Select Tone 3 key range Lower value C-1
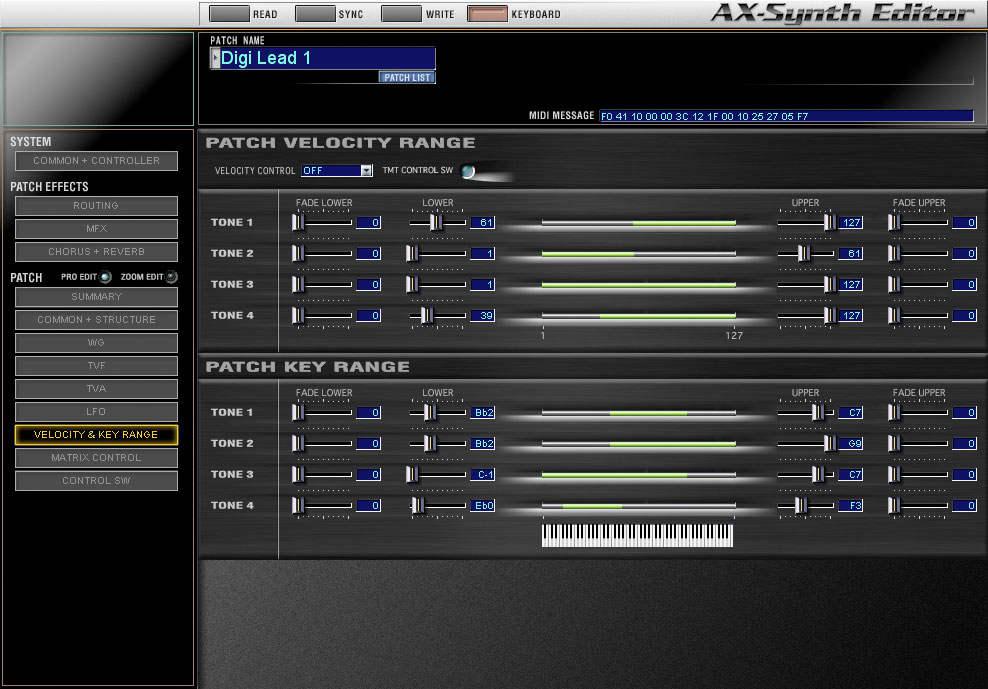 click(x=483, y=474)
